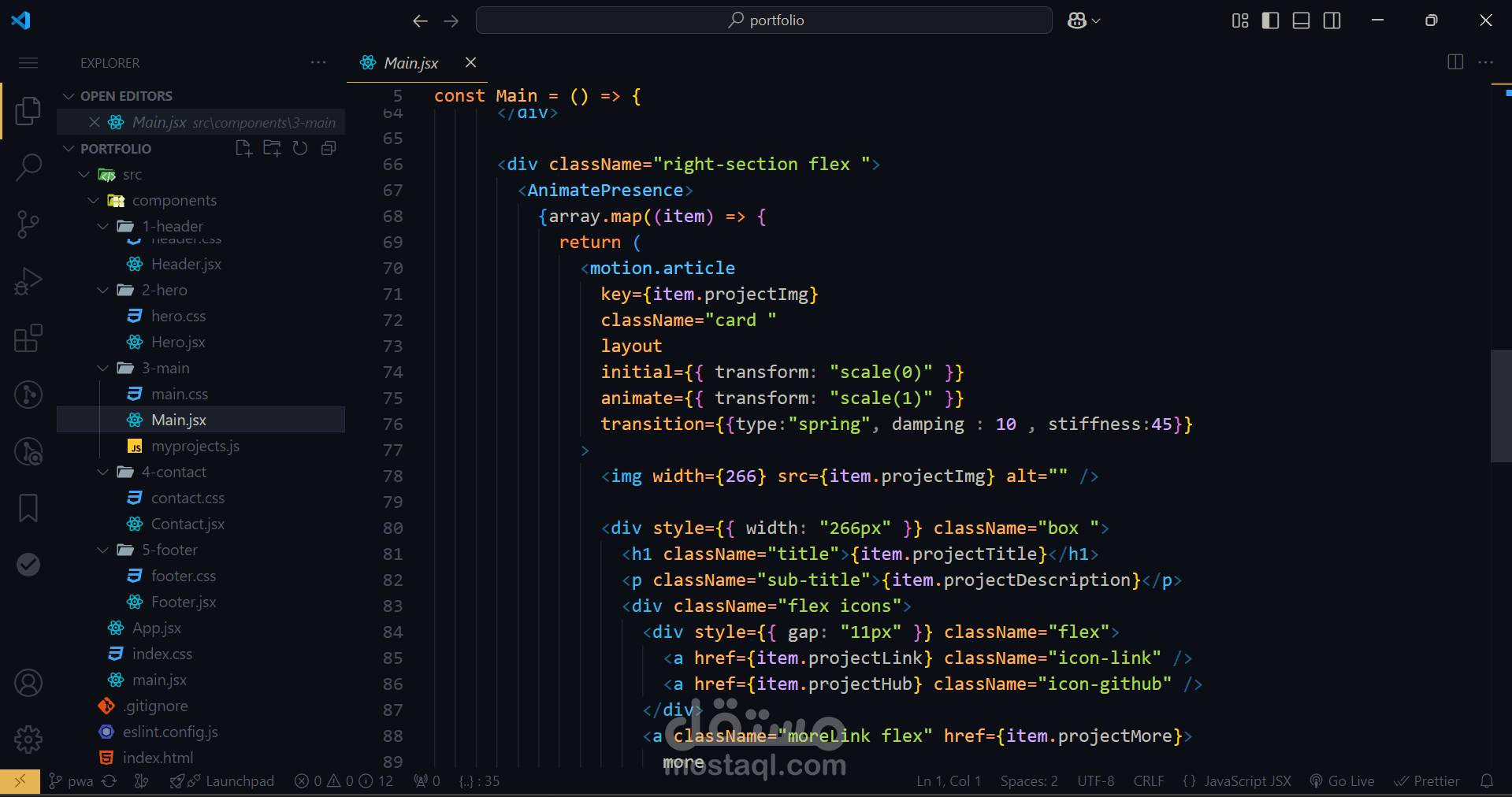The width and height of the screenshot is (1512, 797).
Task: Click Customize Layout icon
Action: click(1240, 20)
